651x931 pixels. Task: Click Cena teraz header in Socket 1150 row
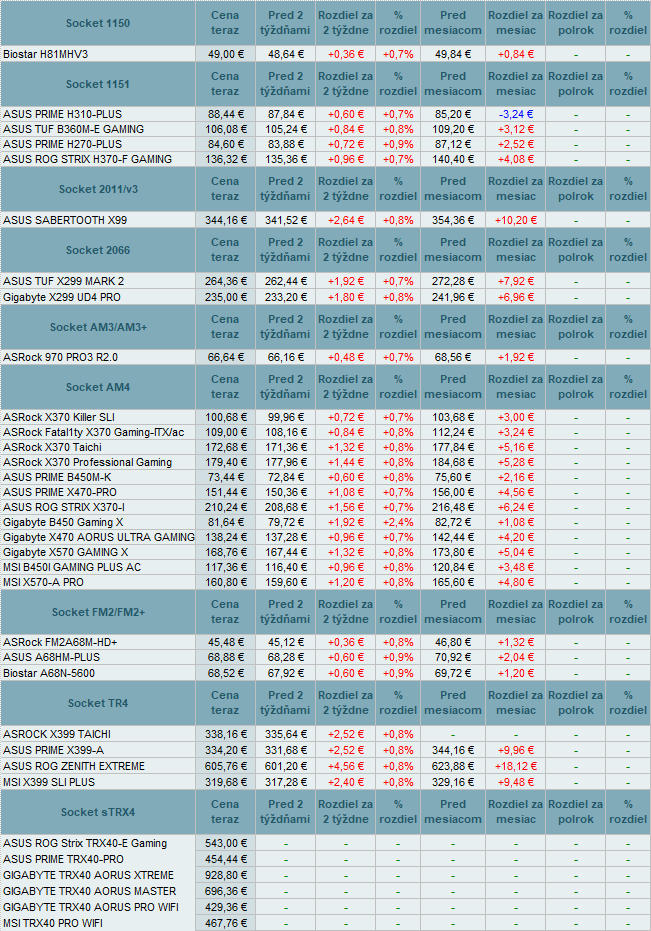point(225,23)
